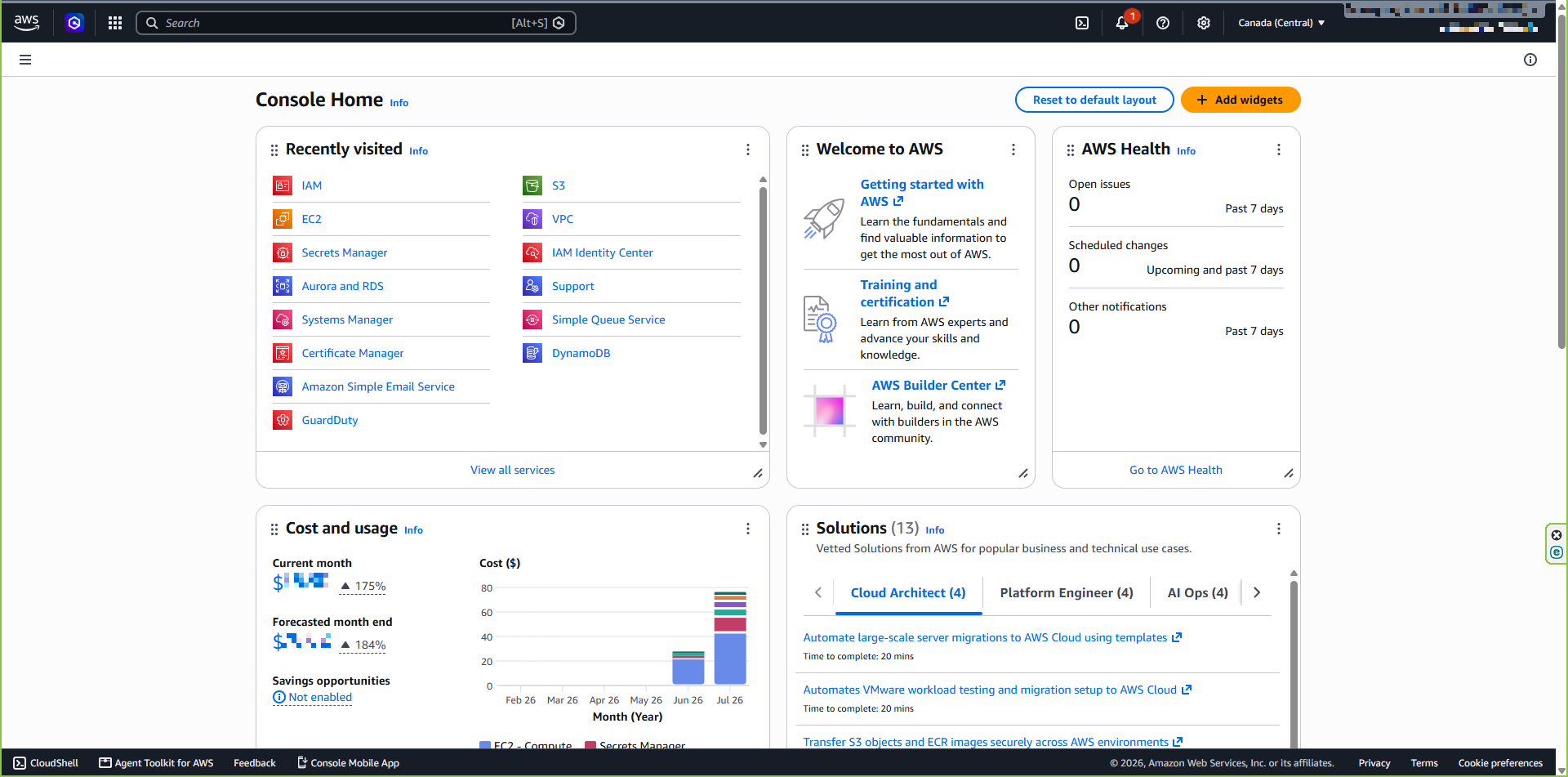Viewport: 1568px width, 777px height.
Task: Launch CloudShell from top bar icon
Action: tap(1082, 23)
